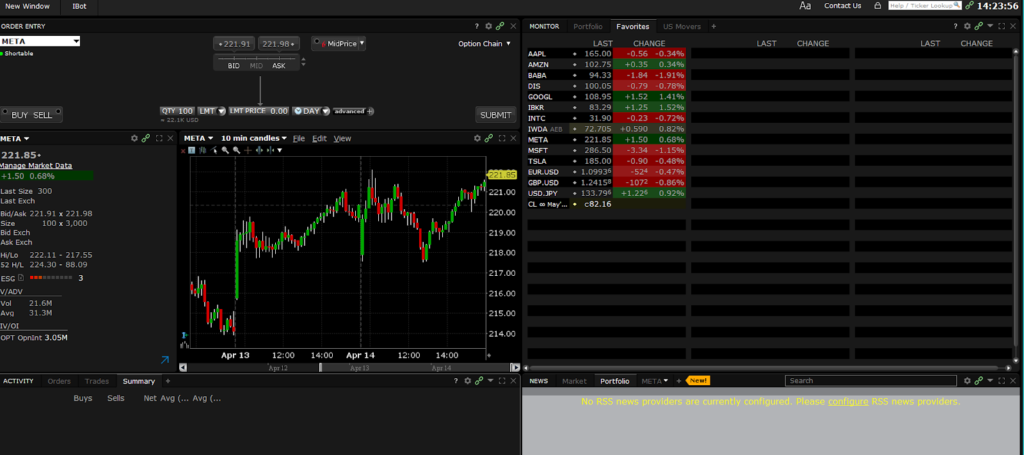
Task: Select MID on price wand
Action: [x=256, y=66]
